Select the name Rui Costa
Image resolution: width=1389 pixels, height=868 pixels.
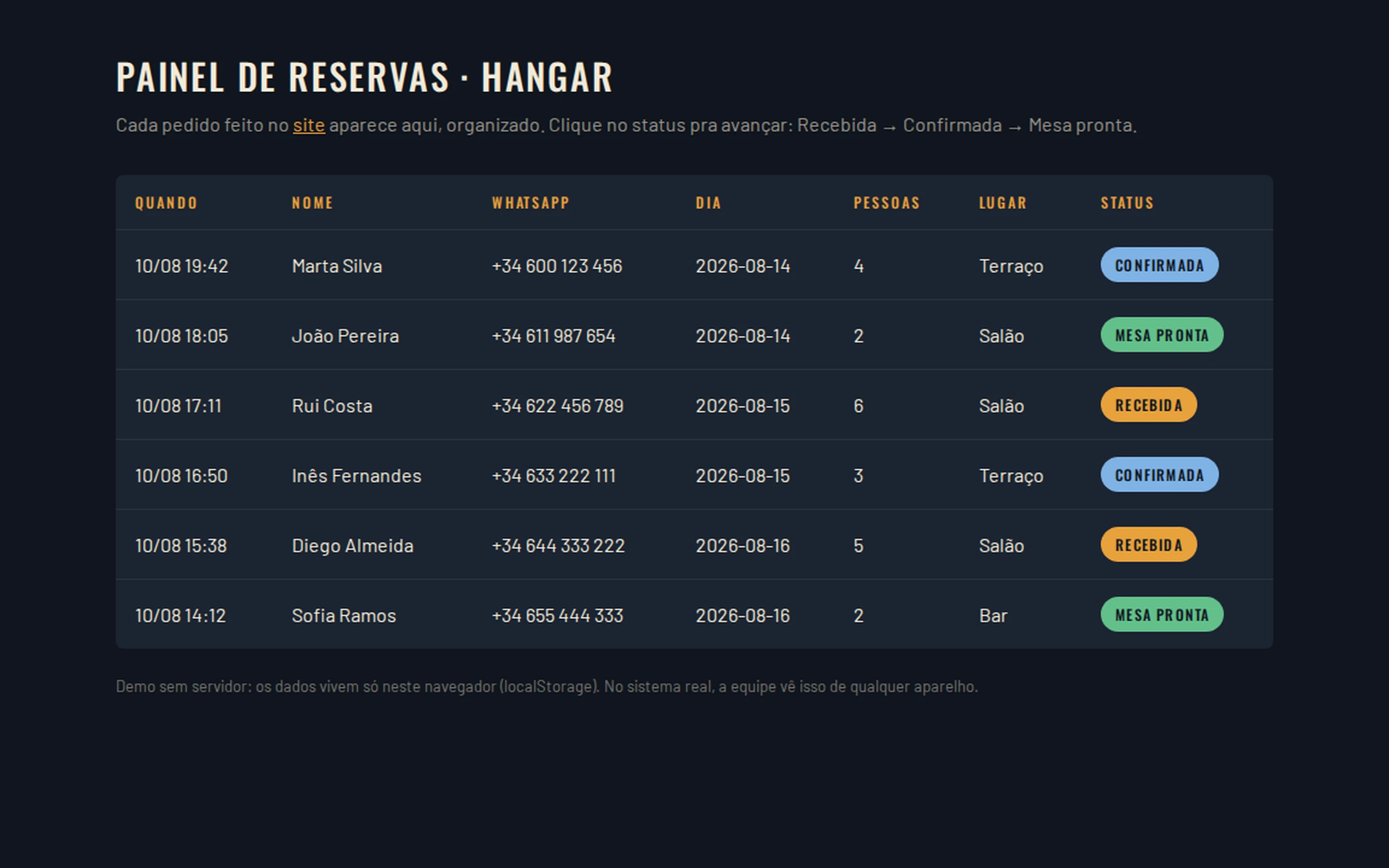[332, 407]
